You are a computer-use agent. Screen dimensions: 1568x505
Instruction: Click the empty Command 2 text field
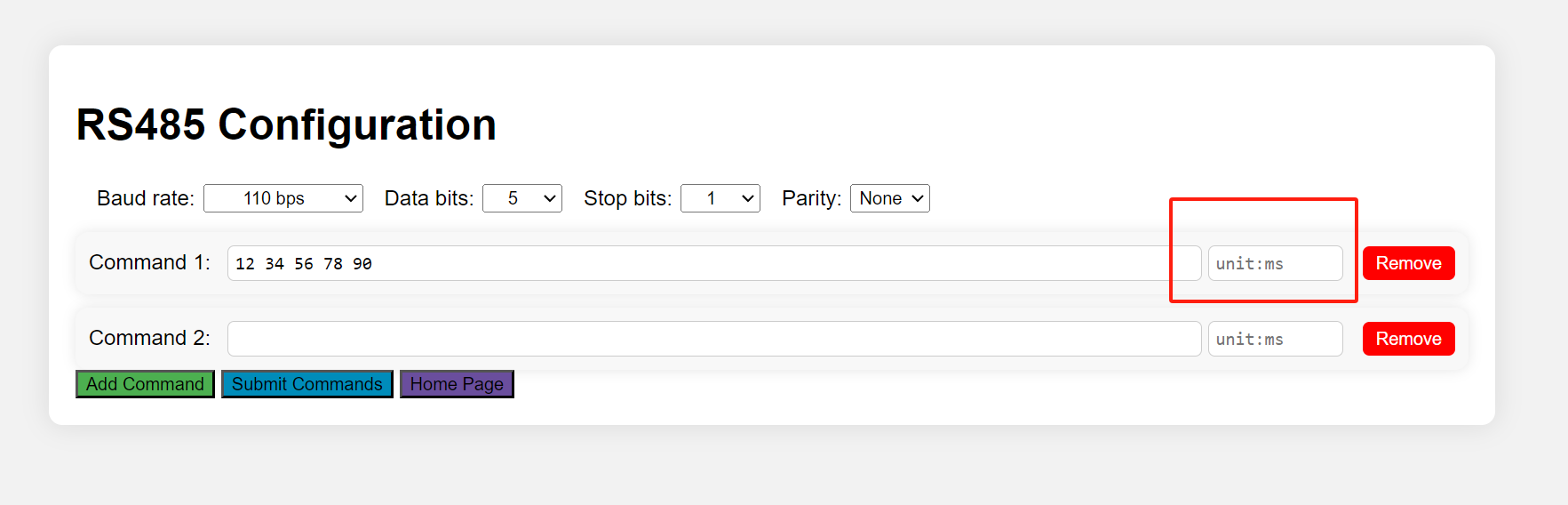pos(713,339)
